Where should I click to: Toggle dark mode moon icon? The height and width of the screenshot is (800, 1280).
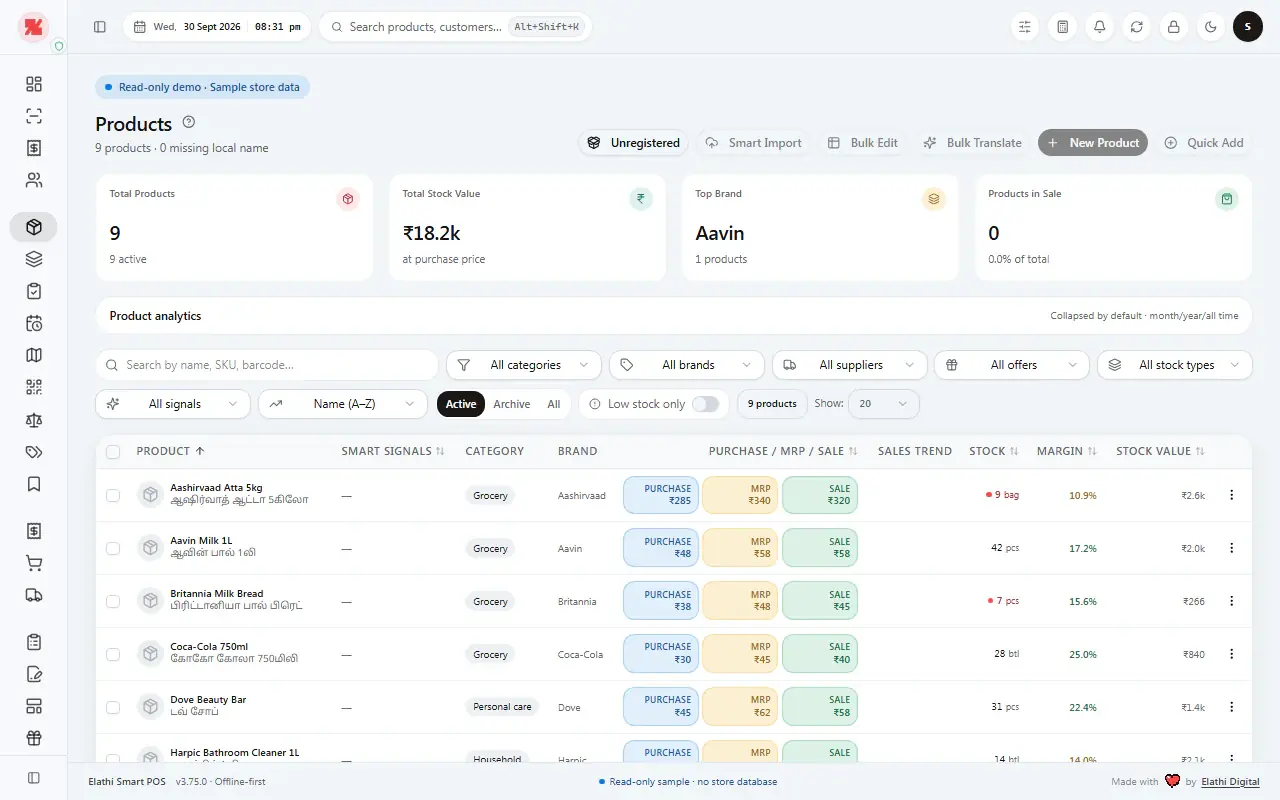pyautogui.click(x=1211, y=27)
